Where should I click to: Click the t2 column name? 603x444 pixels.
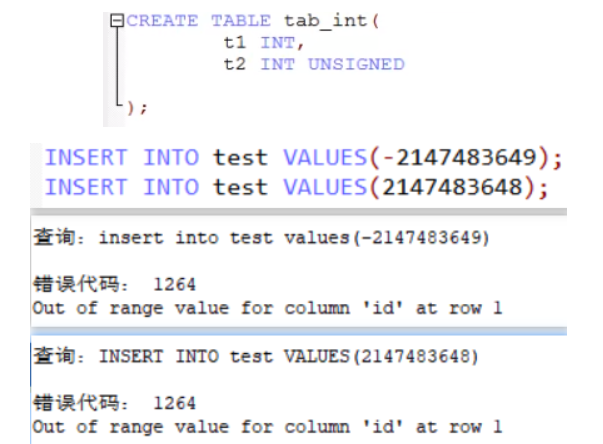point(234,64)
